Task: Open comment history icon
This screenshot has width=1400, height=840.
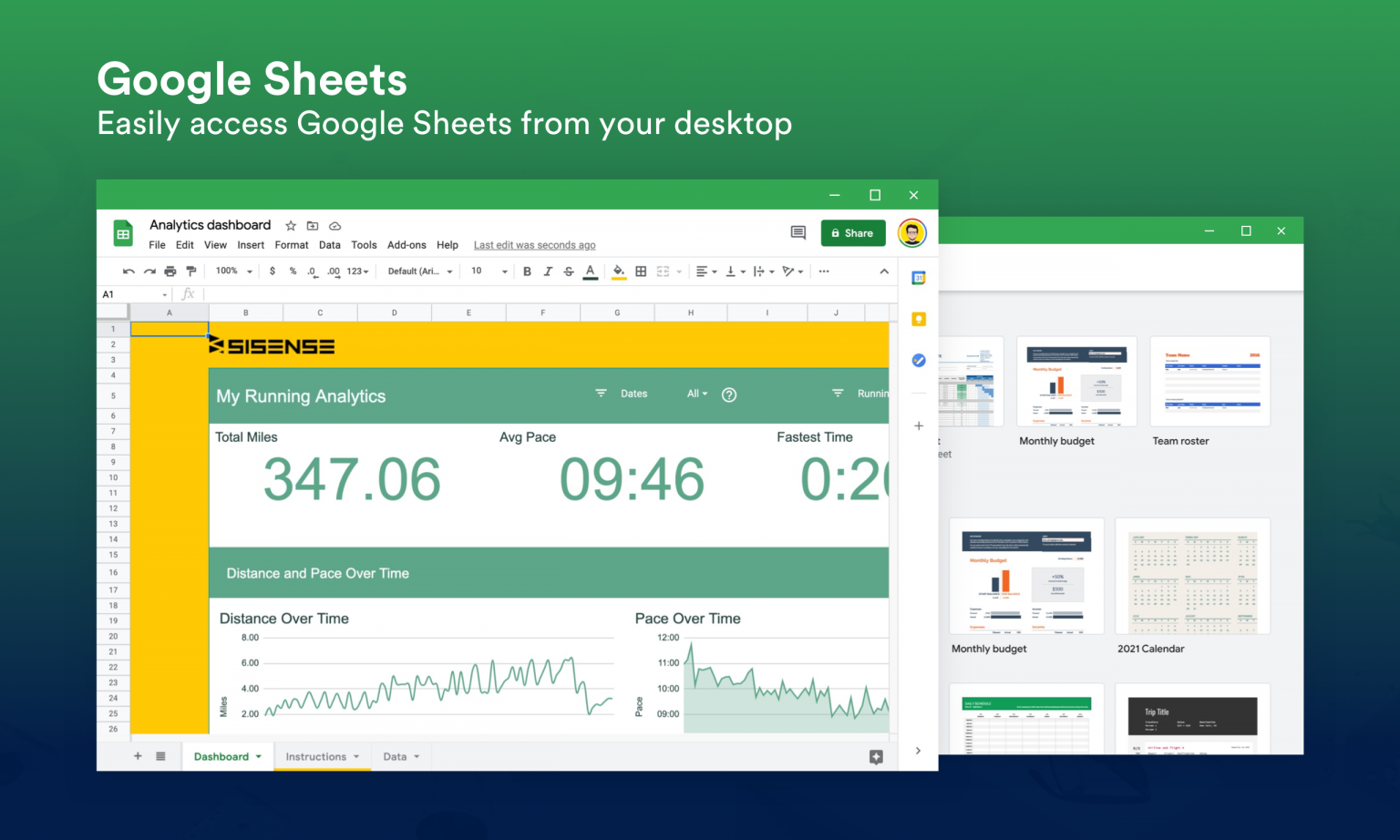Action: [x=798, y=233]
